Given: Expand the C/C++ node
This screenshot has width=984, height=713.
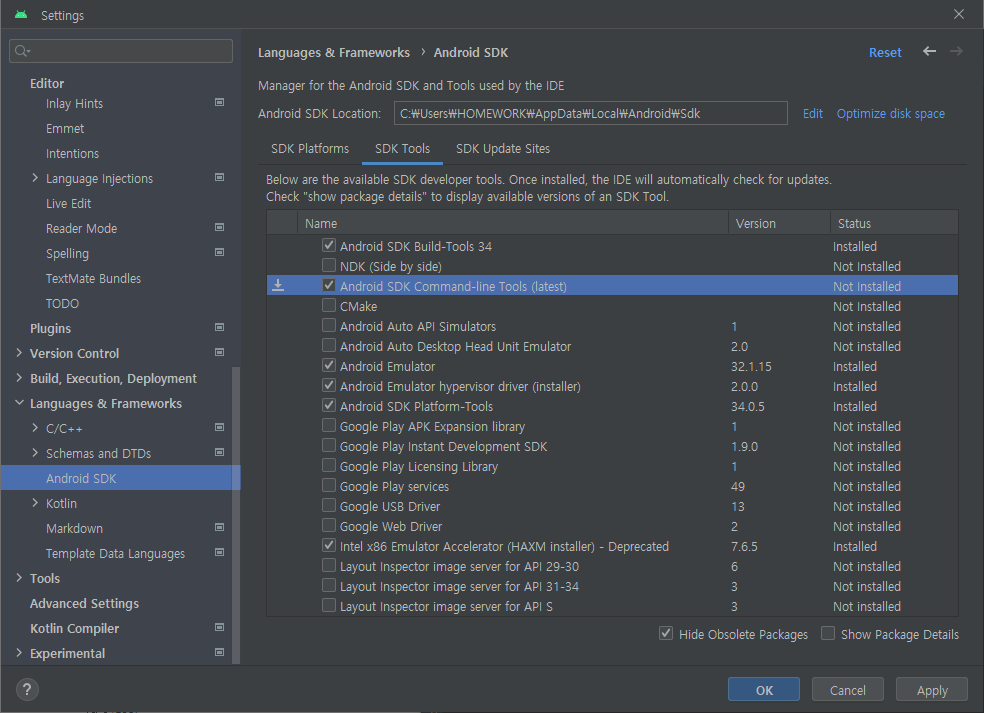Looking at the screenshot, I should click(x=35, y=428).
